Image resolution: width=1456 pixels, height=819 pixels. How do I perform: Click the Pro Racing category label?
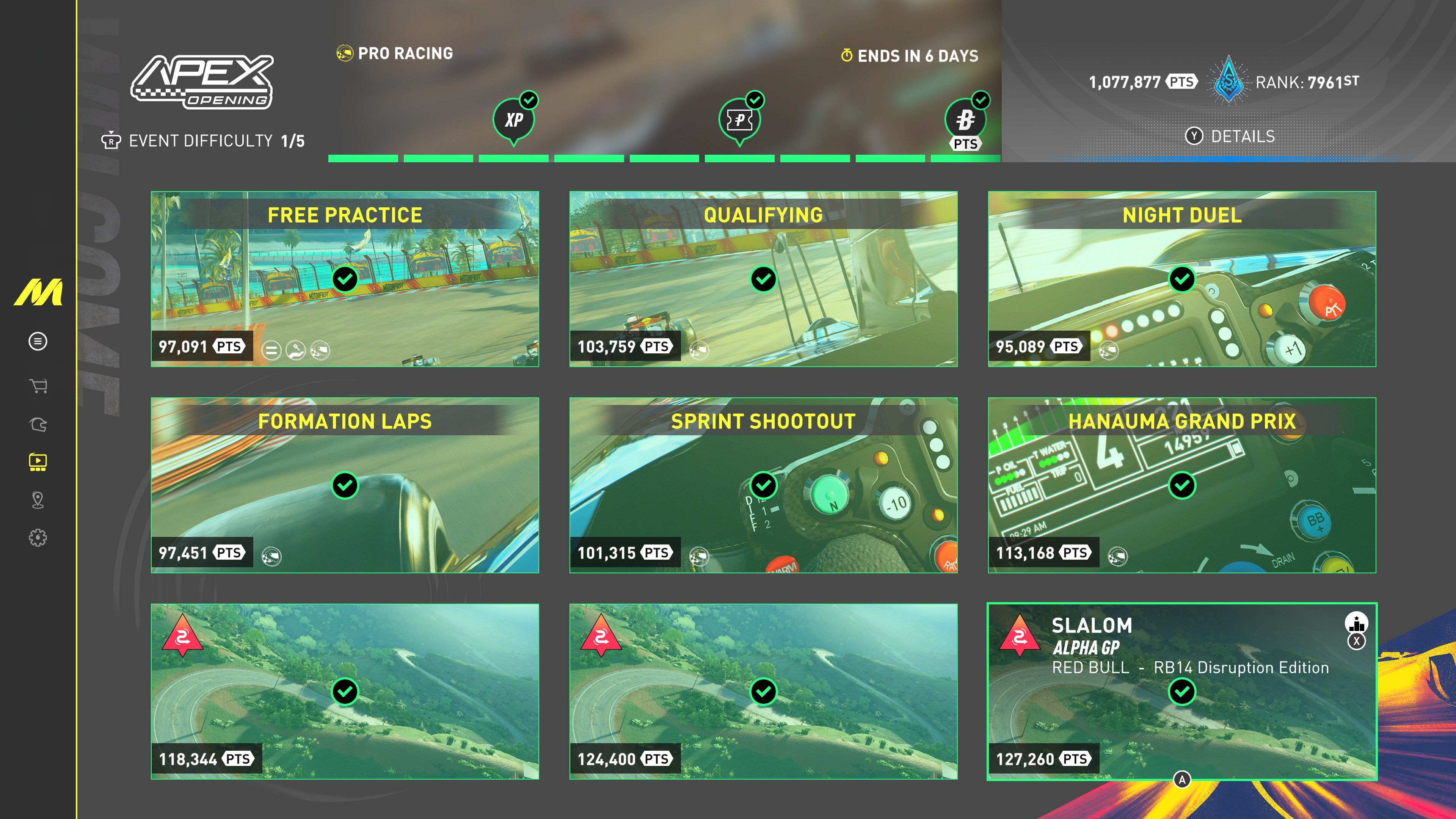tap(394, 54)
